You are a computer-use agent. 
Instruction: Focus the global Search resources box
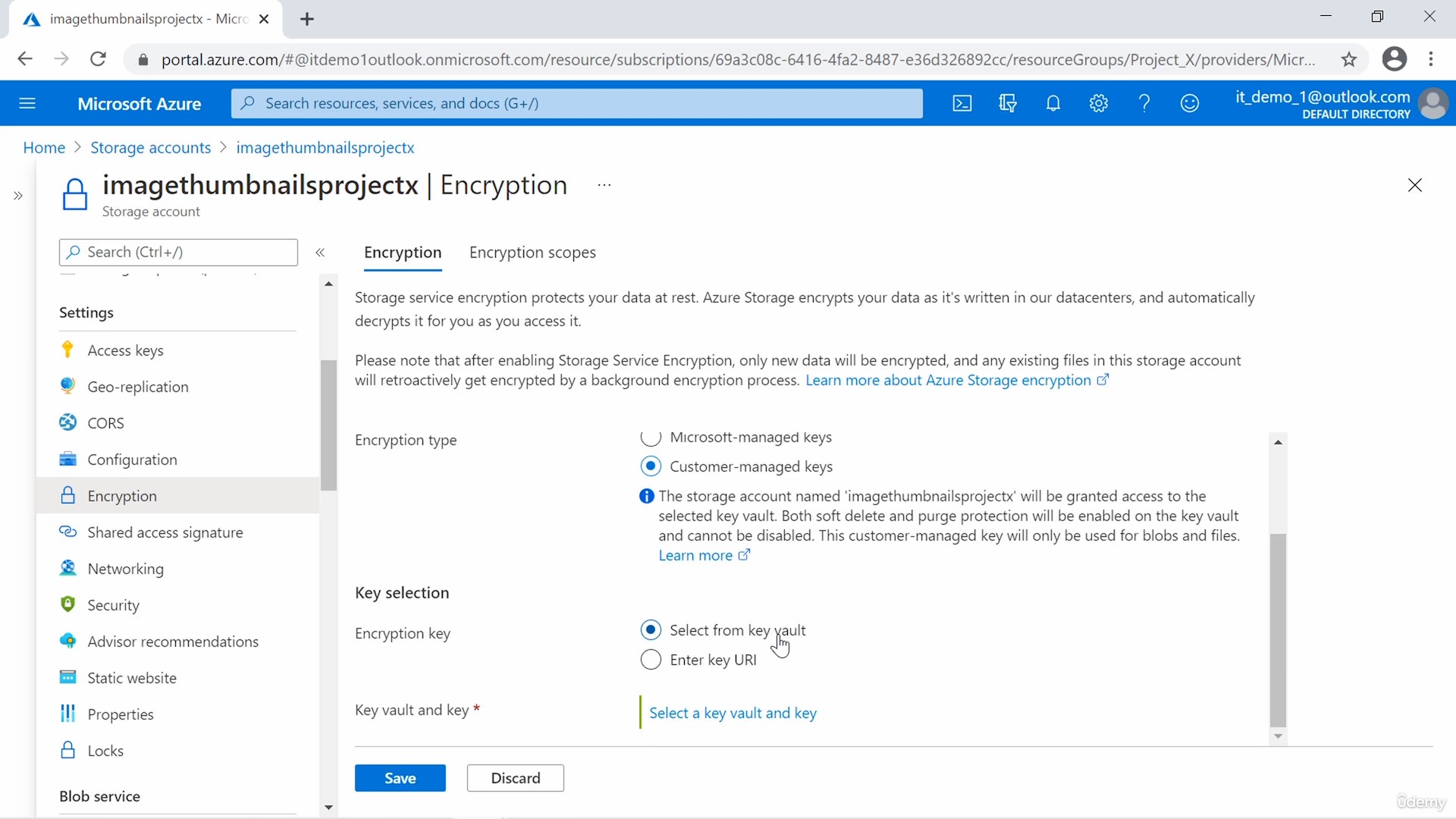click(x=577, y=103)
